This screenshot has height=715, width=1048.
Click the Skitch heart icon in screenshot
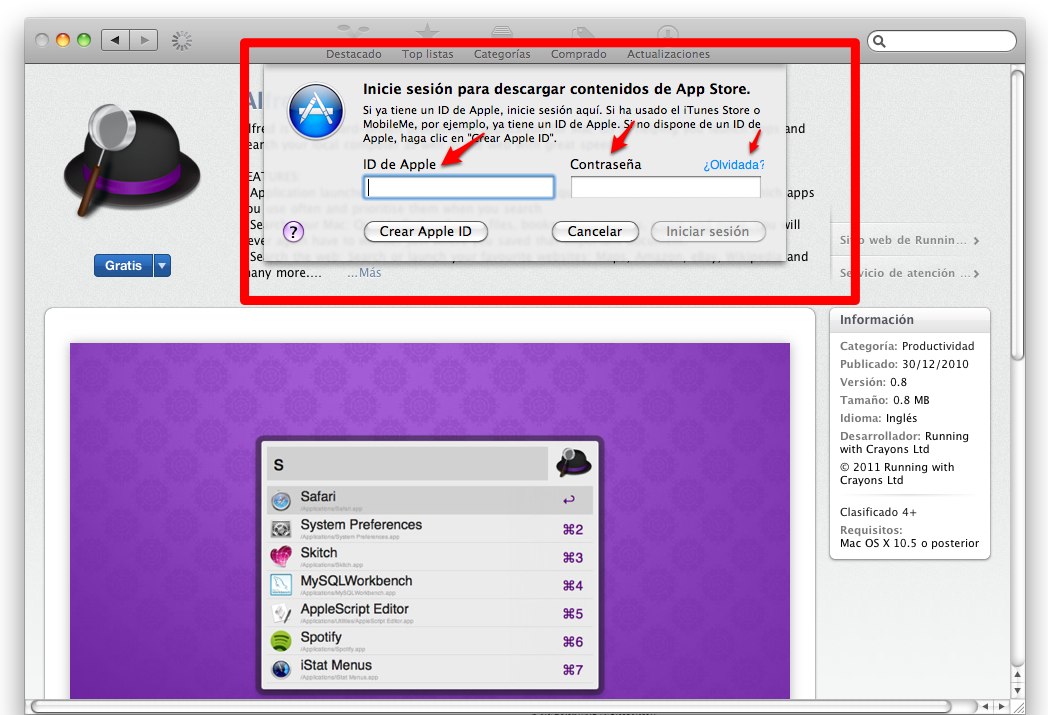[x=281, y=556]
